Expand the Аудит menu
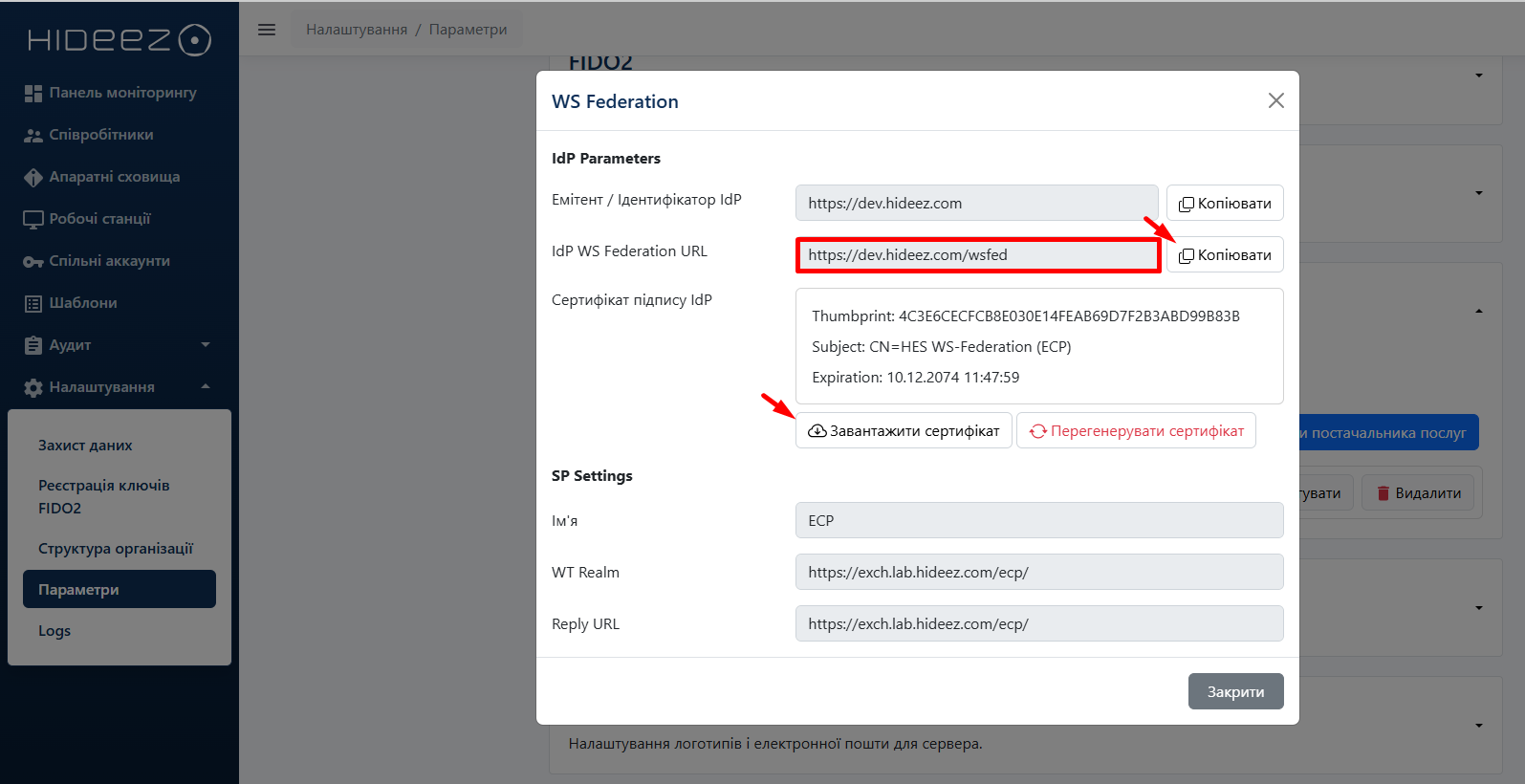The height and width of the screenshot is (784, 1525). [117, 345]
